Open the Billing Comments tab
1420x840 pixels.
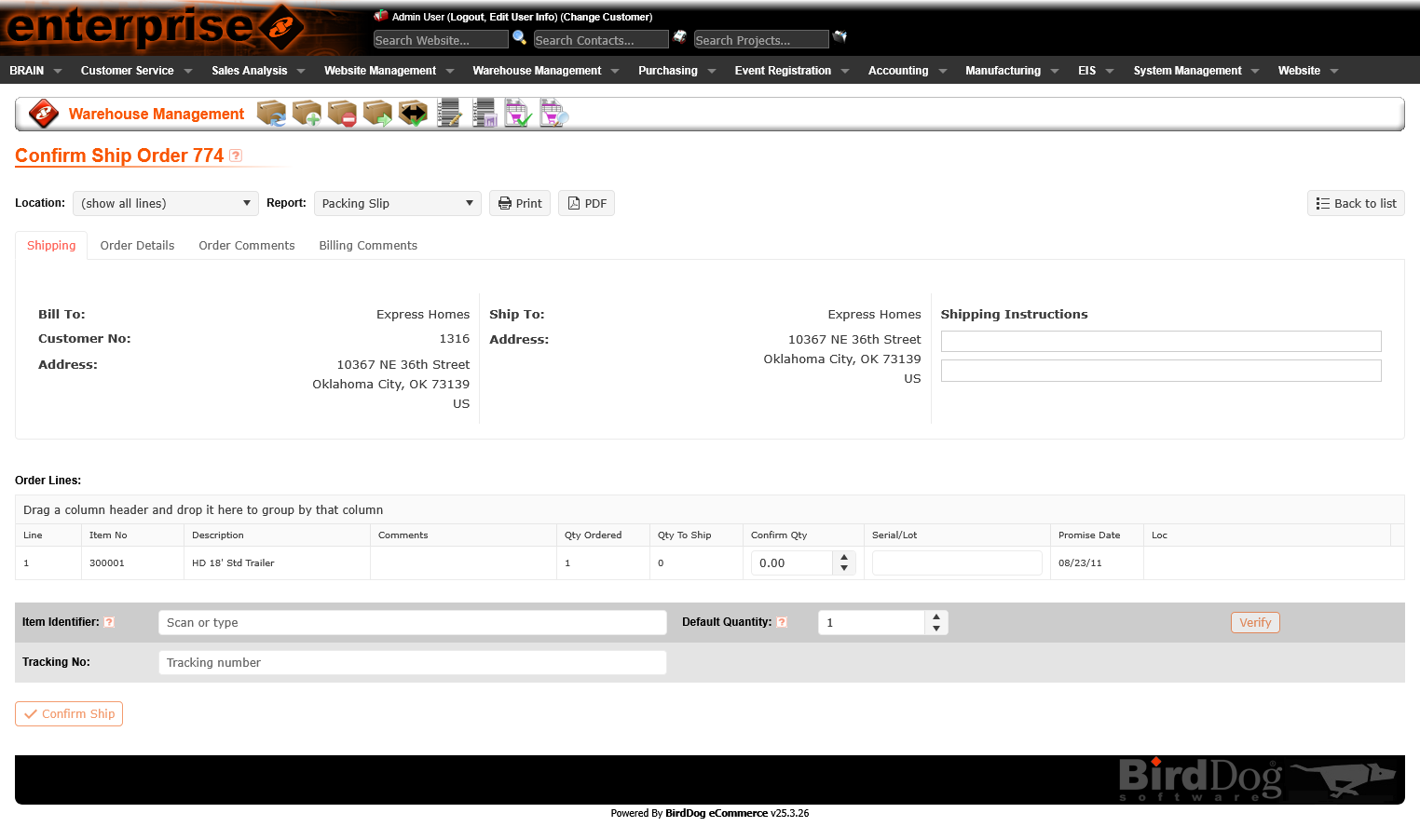click(368, 246)
